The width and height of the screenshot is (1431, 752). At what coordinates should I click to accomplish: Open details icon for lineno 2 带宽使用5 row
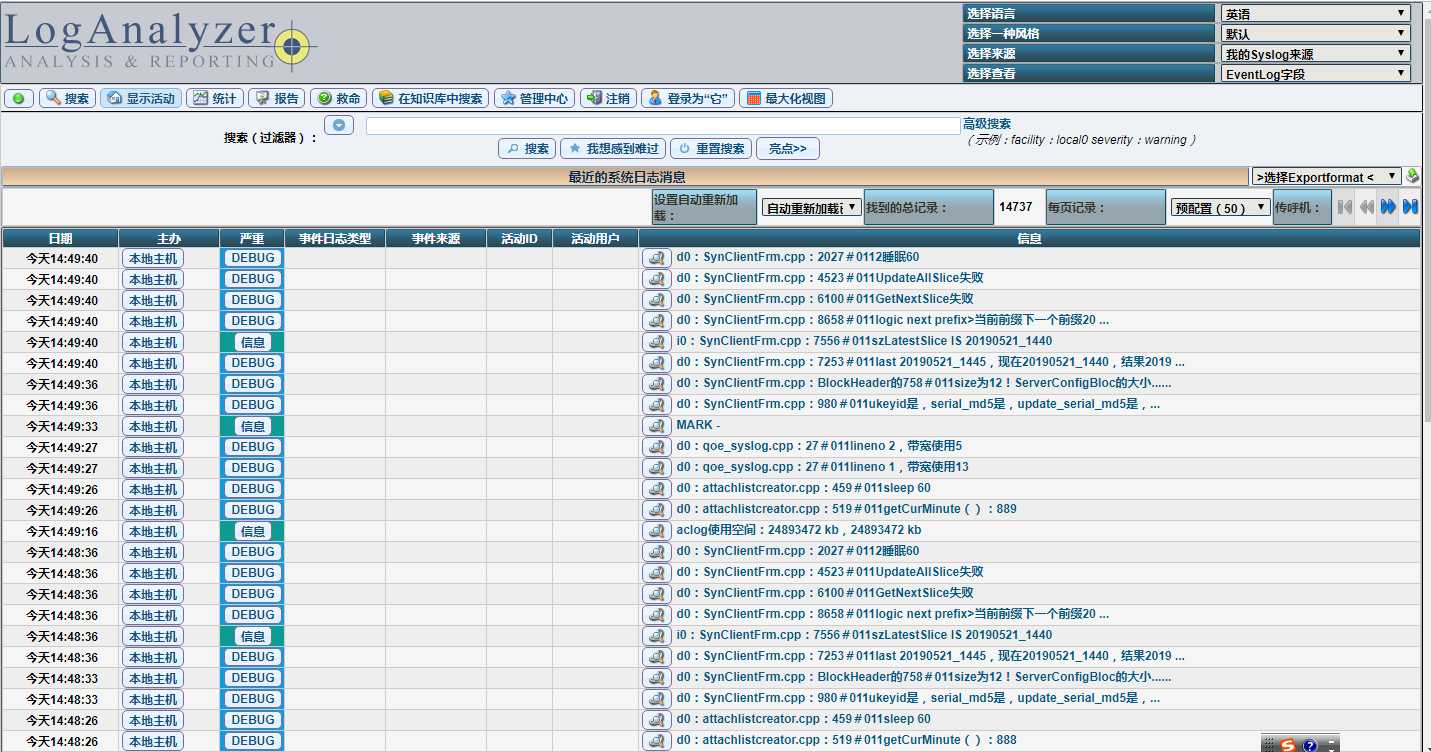pyautogui.click(x=656, y=447)
